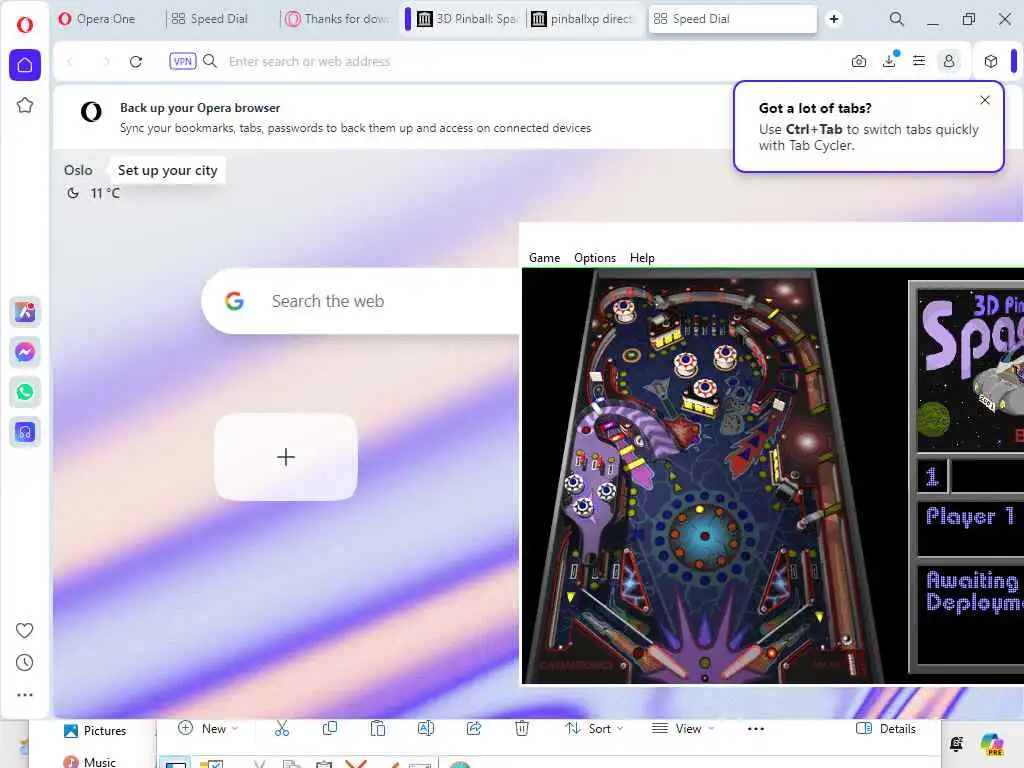The image size is (1024, 768).
Task: Open the Downloads icon in toolbar
Action: (x=889, y=61)
